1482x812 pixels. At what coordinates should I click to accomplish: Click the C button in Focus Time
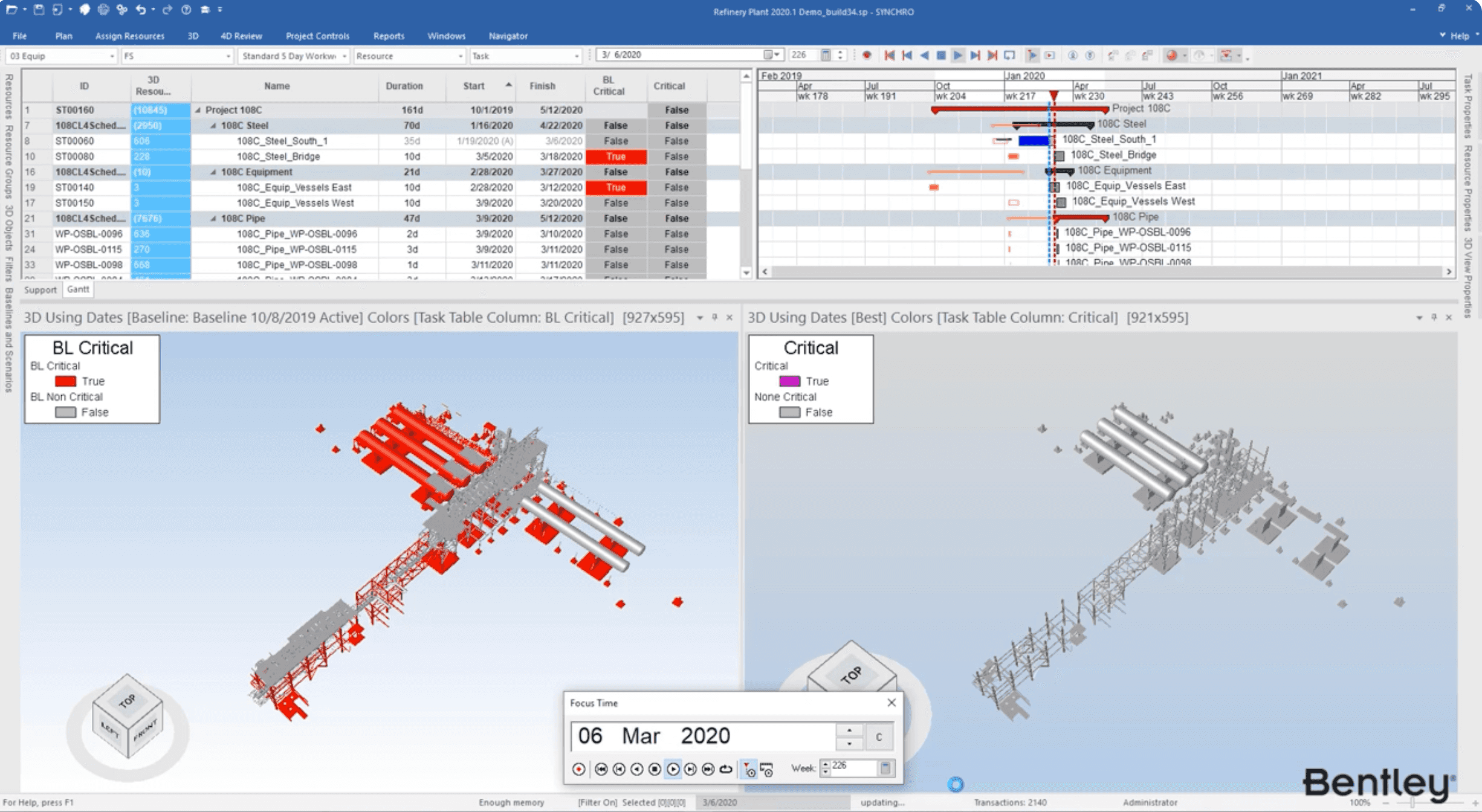878,736
